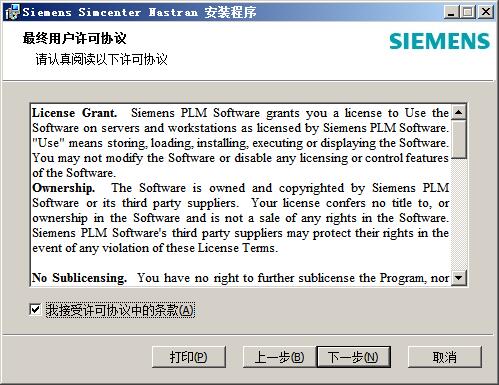Click the Ownership heading in license
Screen dimensions: 499x385
63,188
